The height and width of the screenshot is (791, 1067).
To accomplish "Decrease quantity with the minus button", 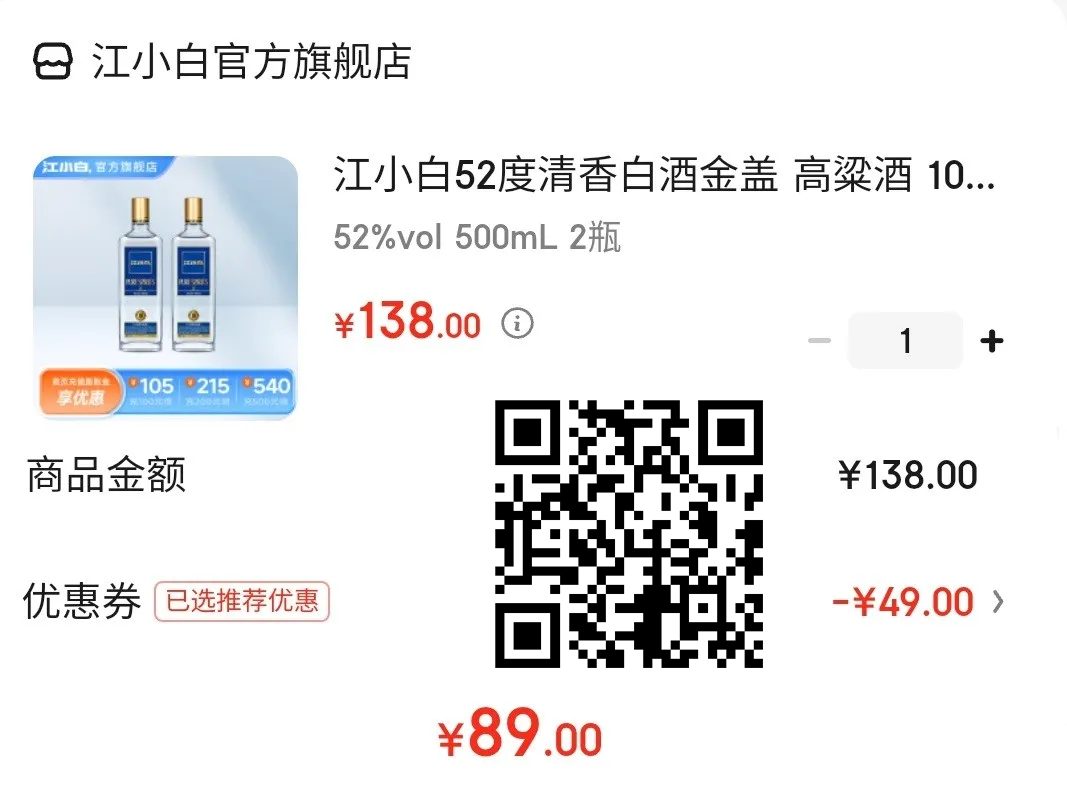I will pyautogui.click(x=819, y=340).
